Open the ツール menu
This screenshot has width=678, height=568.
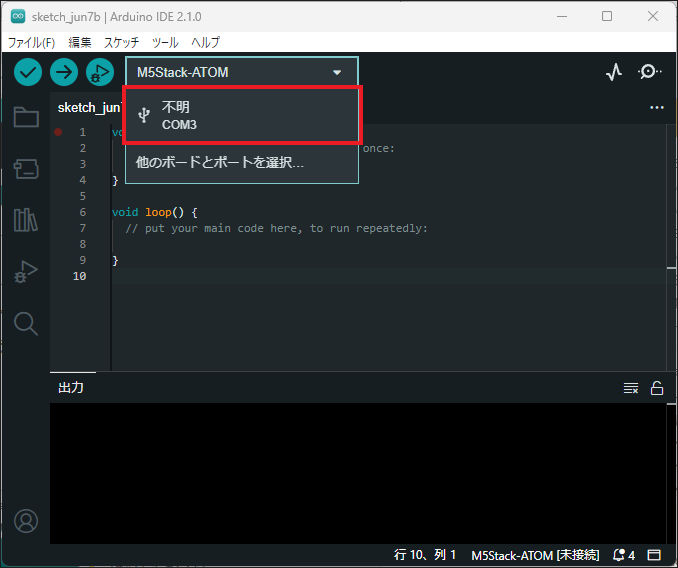coord(165,42)
